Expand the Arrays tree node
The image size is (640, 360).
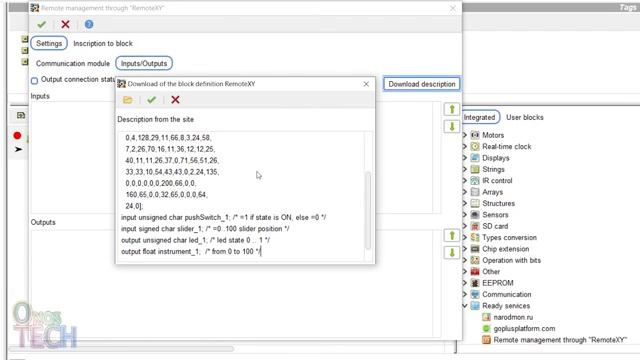tap(465, 192)
